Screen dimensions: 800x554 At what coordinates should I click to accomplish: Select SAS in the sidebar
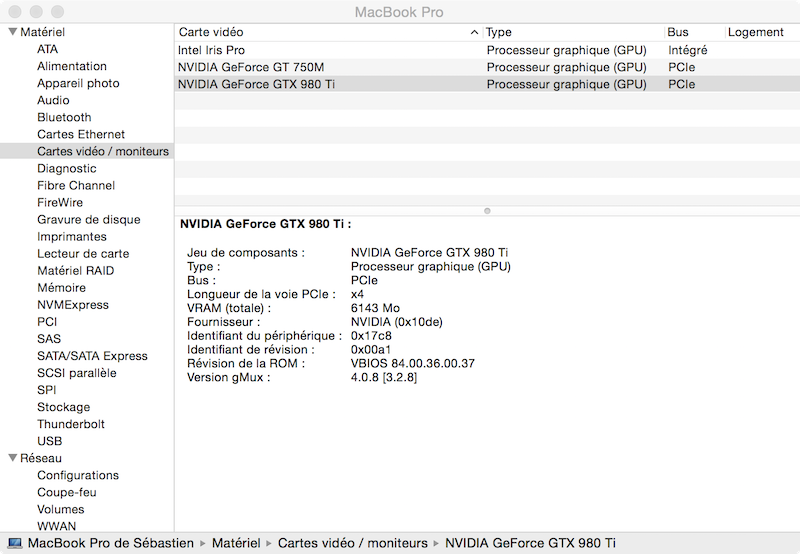(x=48, y=339)
